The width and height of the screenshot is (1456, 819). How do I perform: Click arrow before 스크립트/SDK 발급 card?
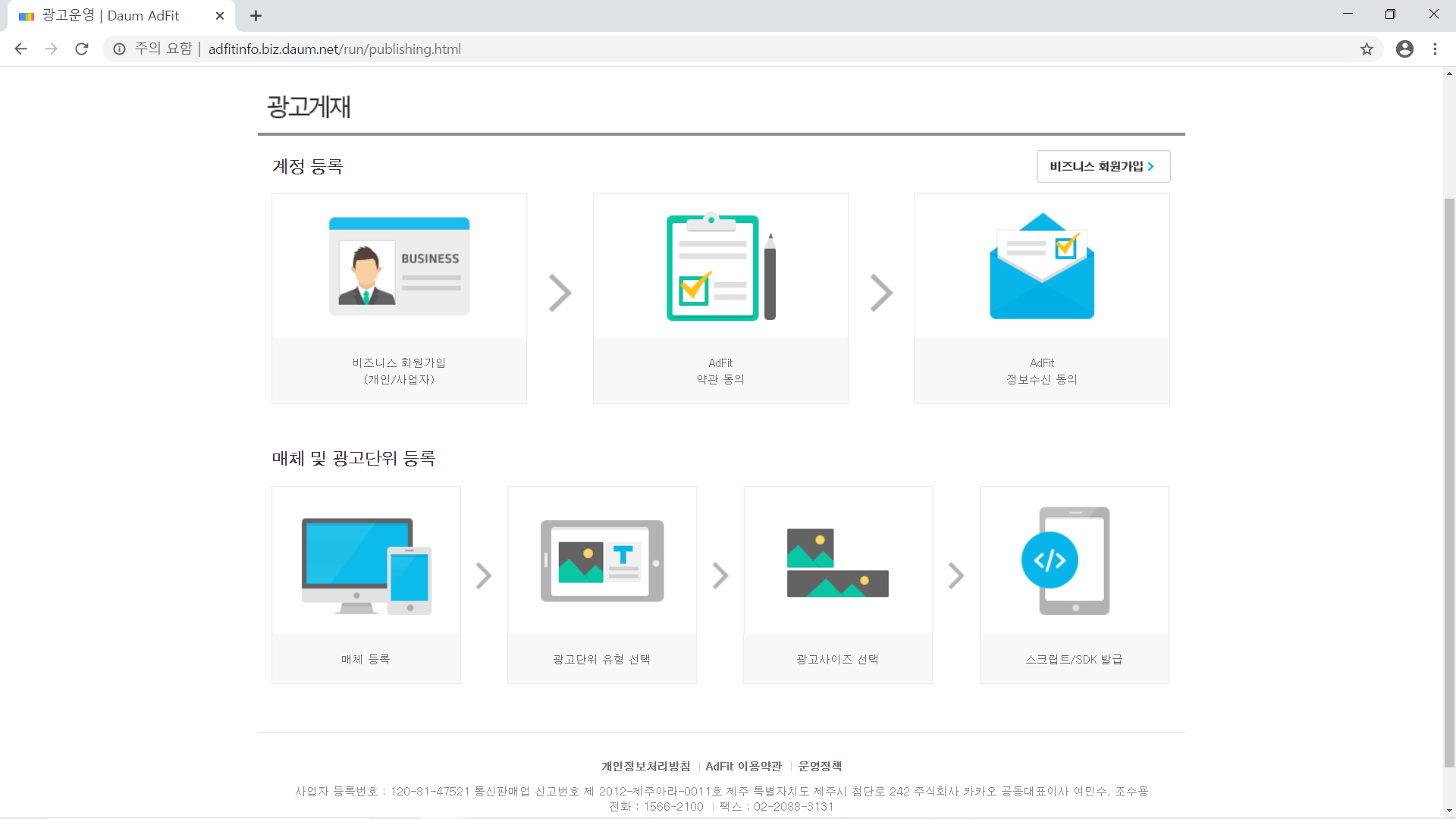pos(956,576)
